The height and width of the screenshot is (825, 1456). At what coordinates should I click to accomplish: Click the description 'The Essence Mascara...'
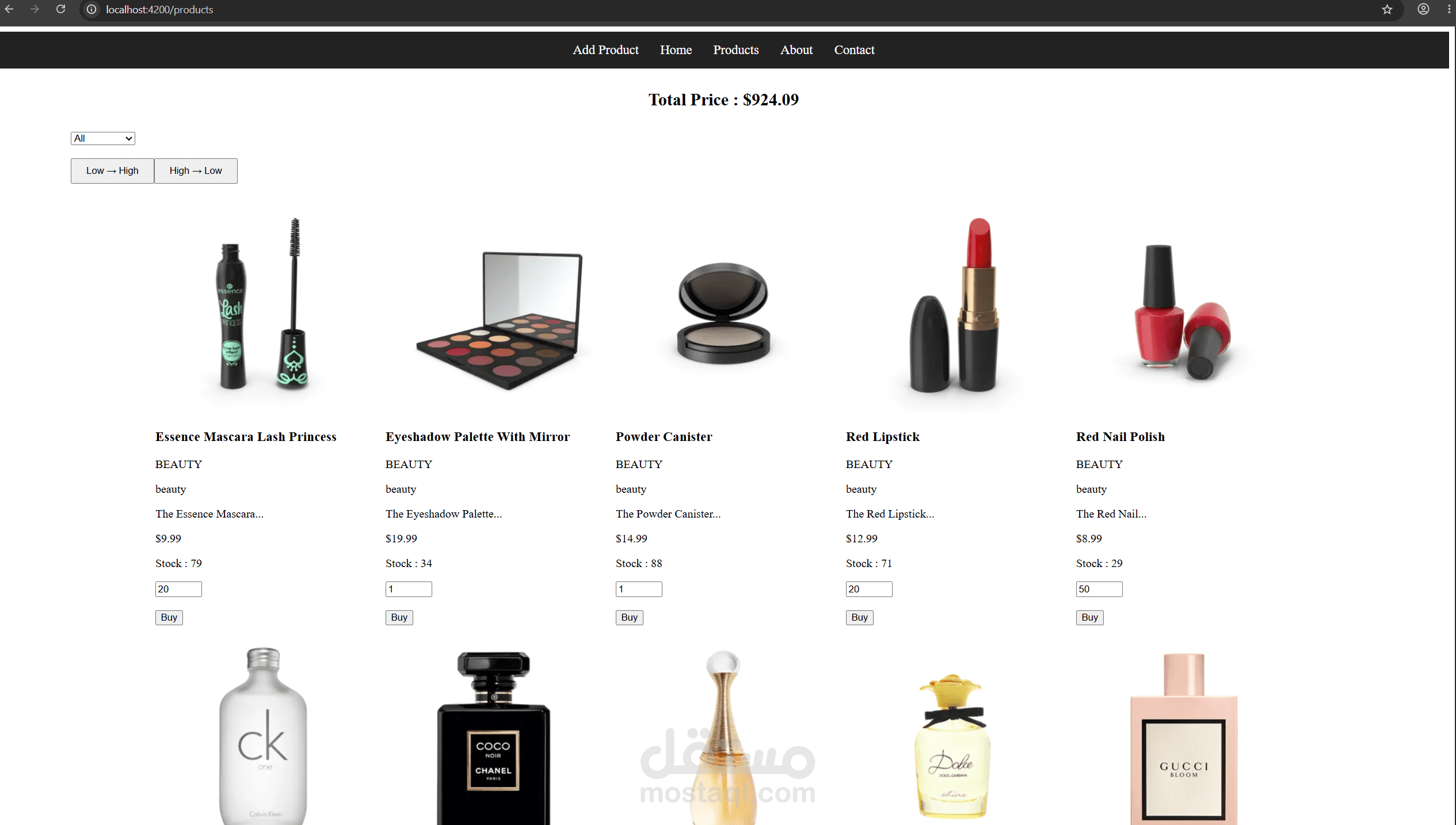point(209,514)
